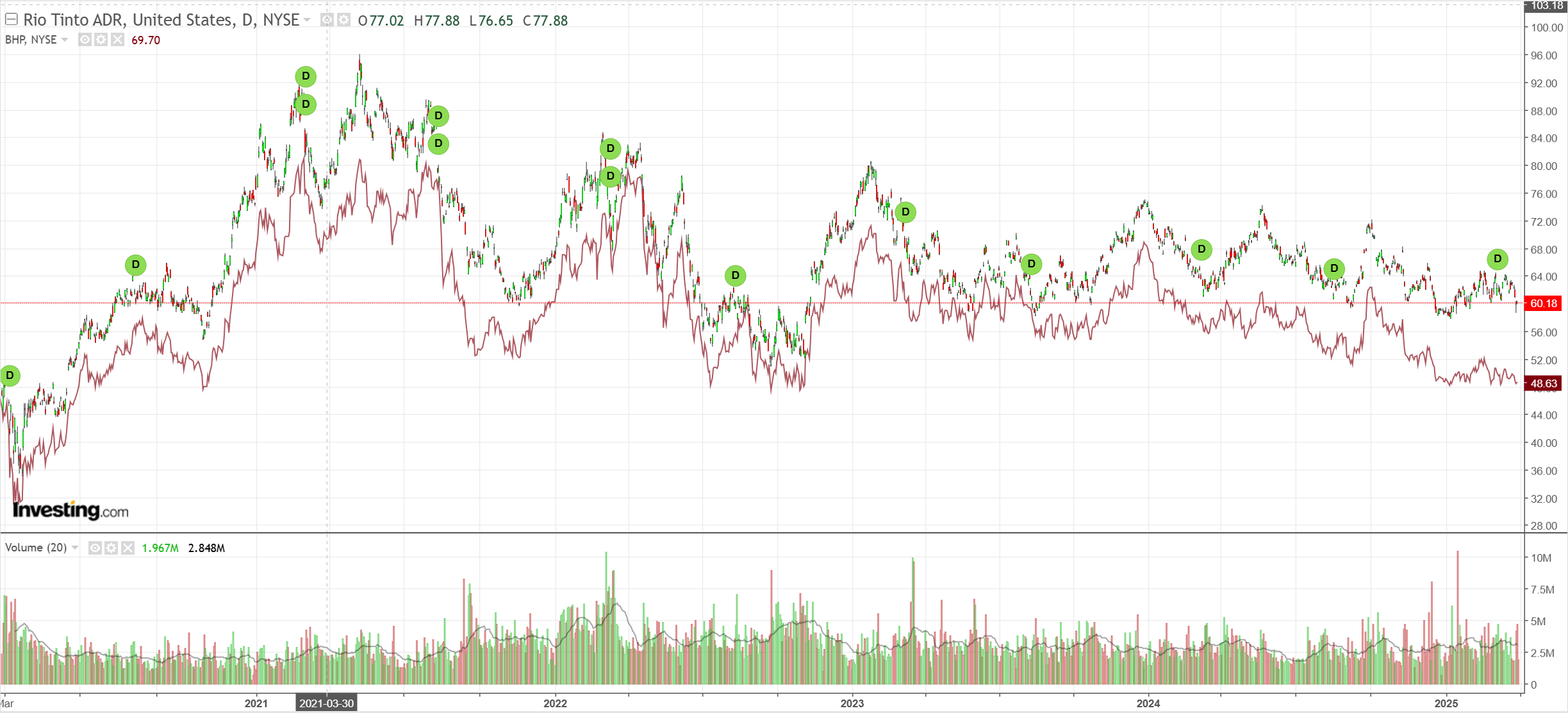
Task: Click the leftmost dividend D marker
Action: [x=10, y=376]
